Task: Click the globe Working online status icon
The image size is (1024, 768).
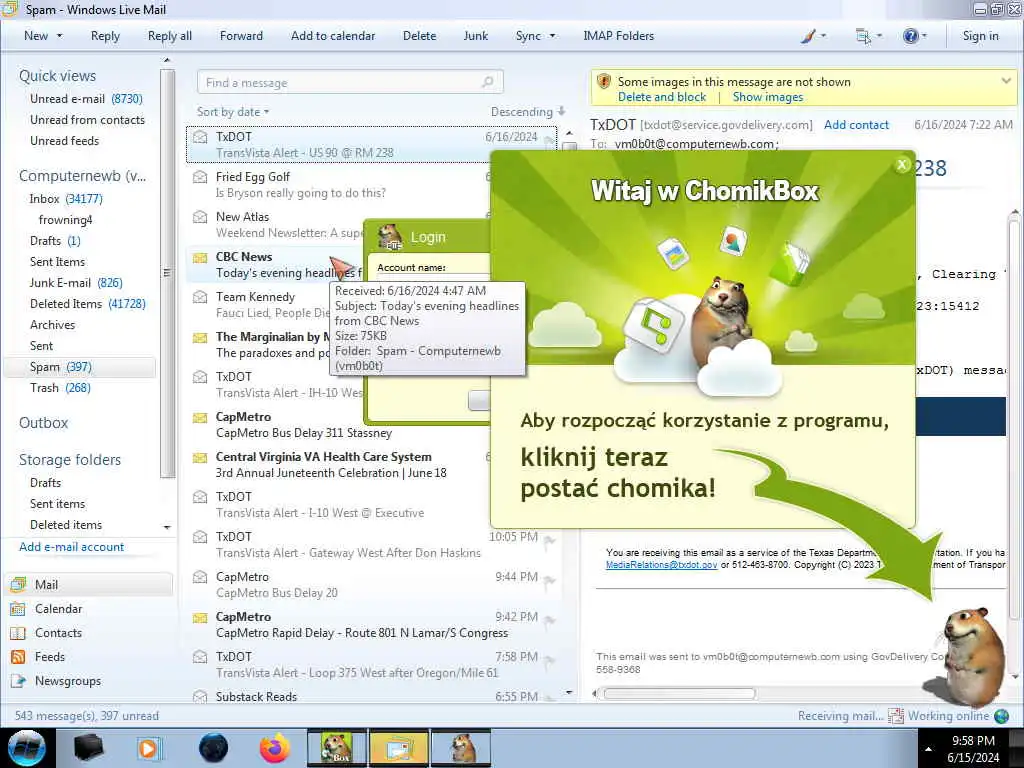Action: (1001, 716)
